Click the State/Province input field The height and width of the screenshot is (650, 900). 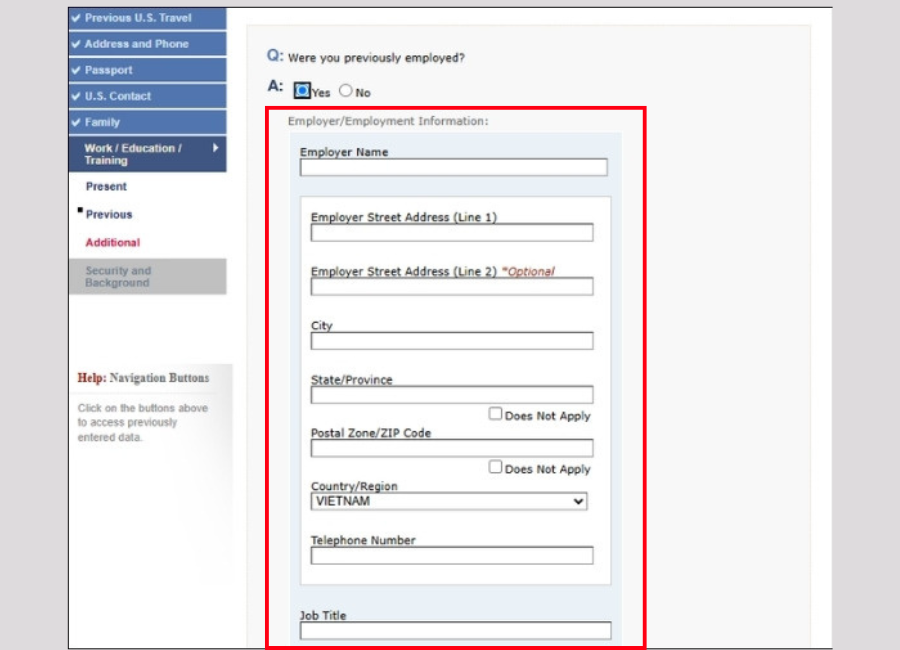pos(452,394)
